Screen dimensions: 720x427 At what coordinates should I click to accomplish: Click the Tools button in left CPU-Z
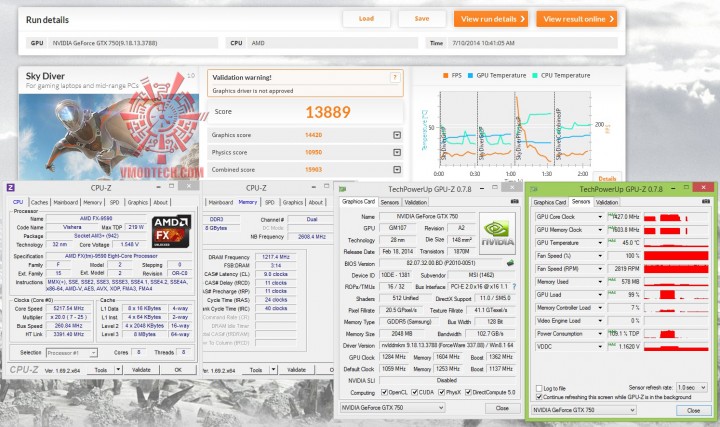click(101, 370)
